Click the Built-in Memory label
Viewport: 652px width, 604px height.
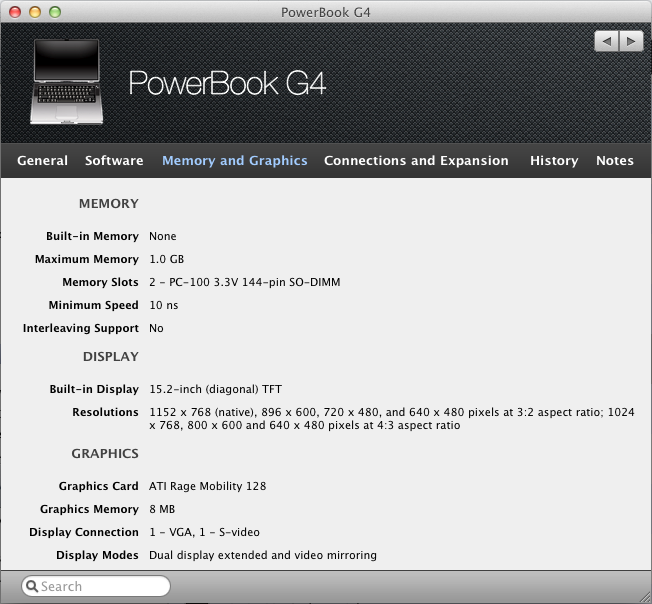(x=92, y=236)
